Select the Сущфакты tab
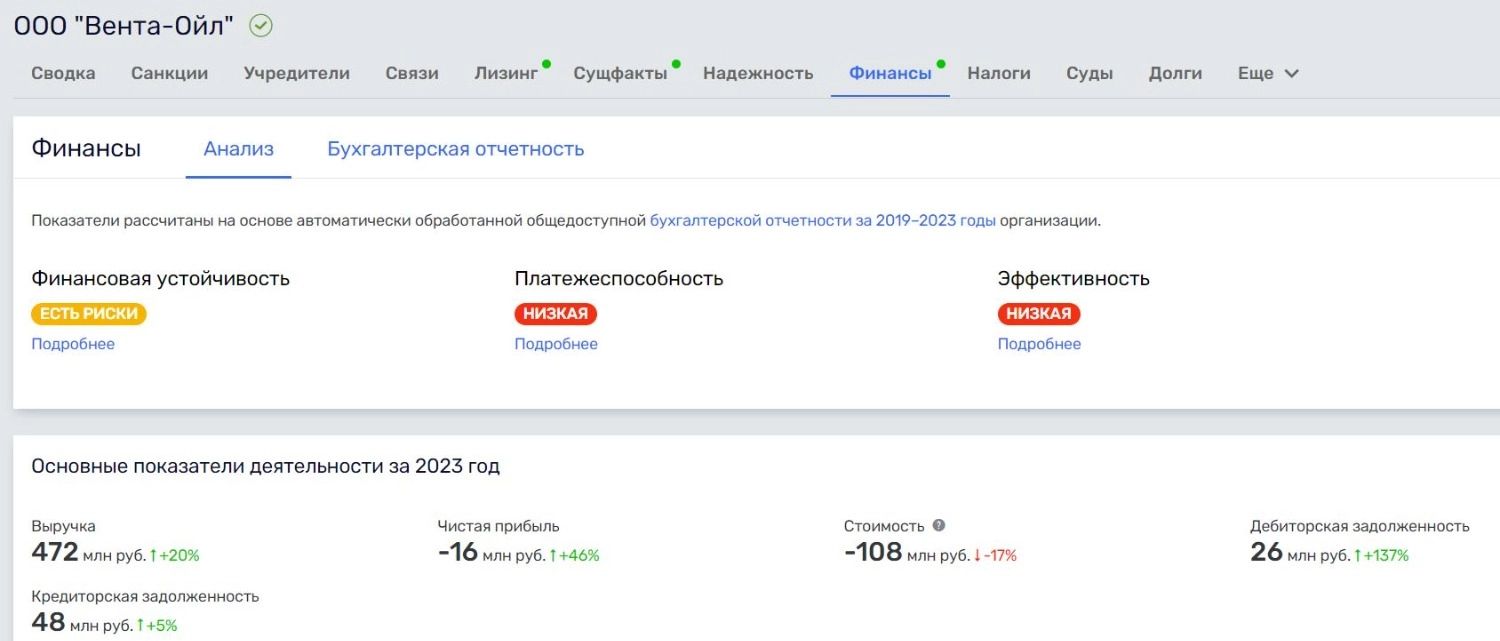The image size is (1500, 641). [620, 73]
